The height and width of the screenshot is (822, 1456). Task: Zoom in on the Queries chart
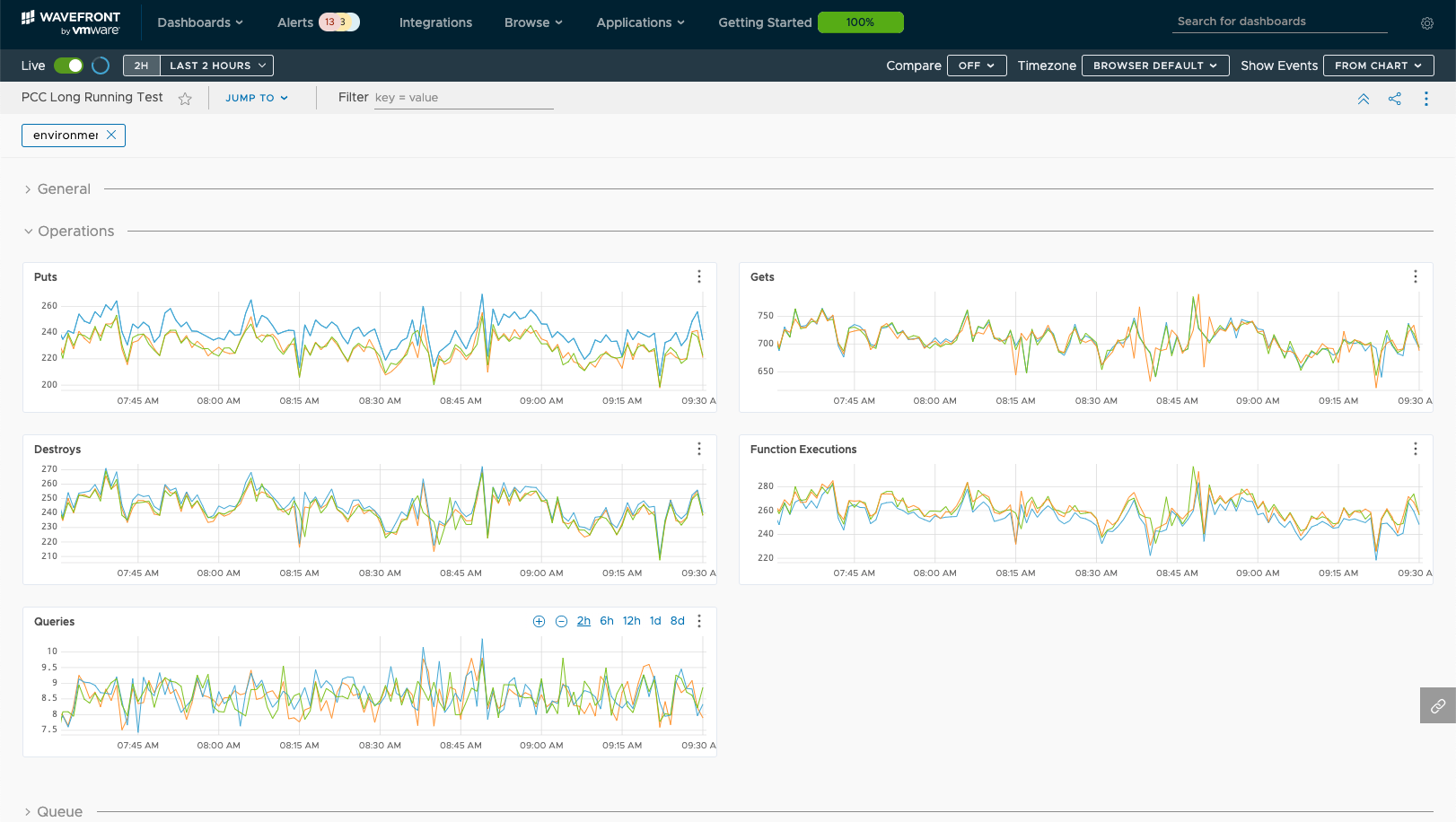[x=539, y=621]
